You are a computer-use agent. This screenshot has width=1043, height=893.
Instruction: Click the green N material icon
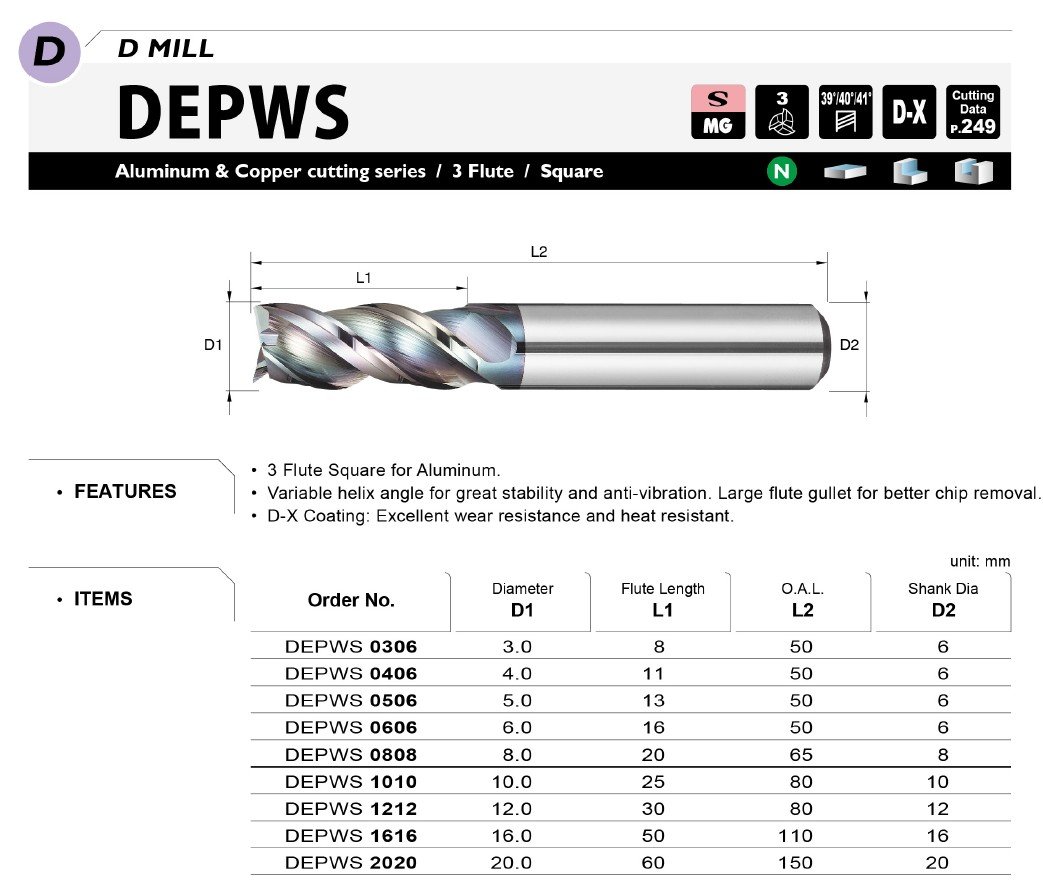tap(782, 172)
